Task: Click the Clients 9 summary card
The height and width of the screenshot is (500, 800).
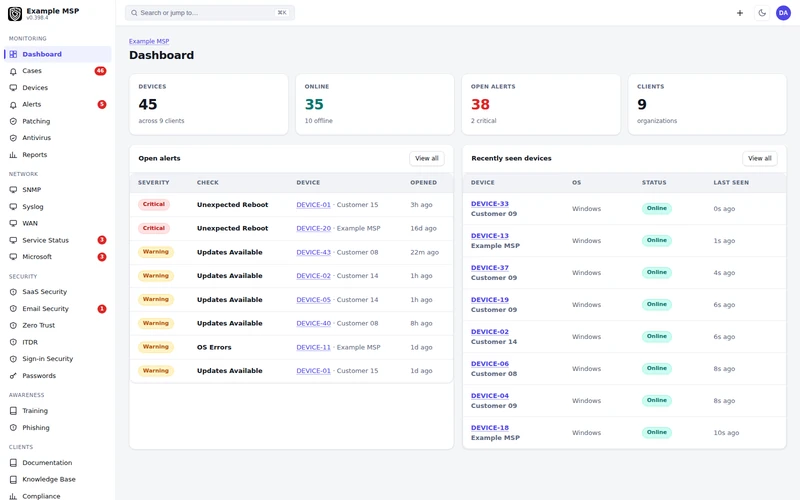Action: tap(707, 105)
